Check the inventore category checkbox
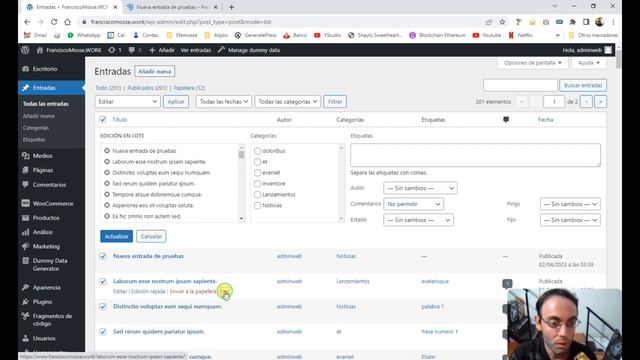640x360 pixels. [x=258, y=184]
